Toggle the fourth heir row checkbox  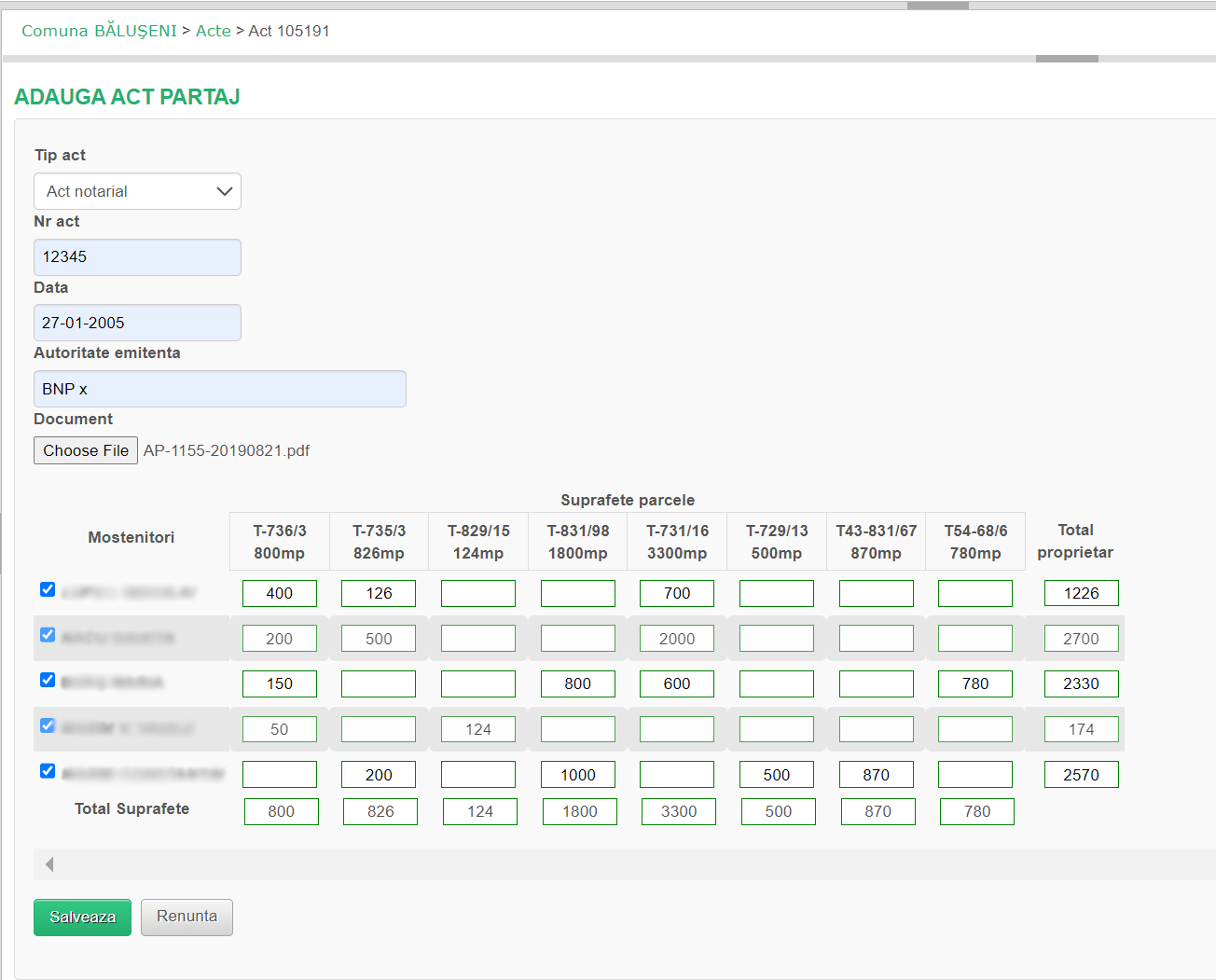(48, 725)
